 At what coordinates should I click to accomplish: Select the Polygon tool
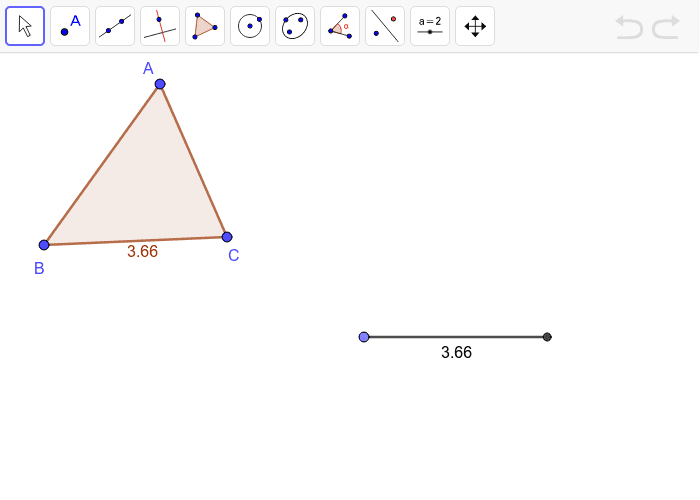coord(205,26)
